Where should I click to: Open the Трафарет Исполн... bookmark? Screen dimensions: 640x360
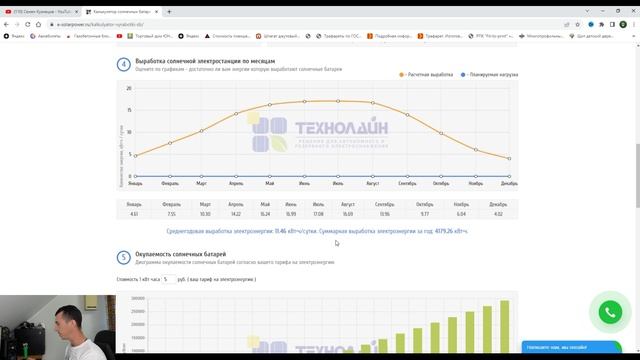pyautogui.click(x=440, y=36)
